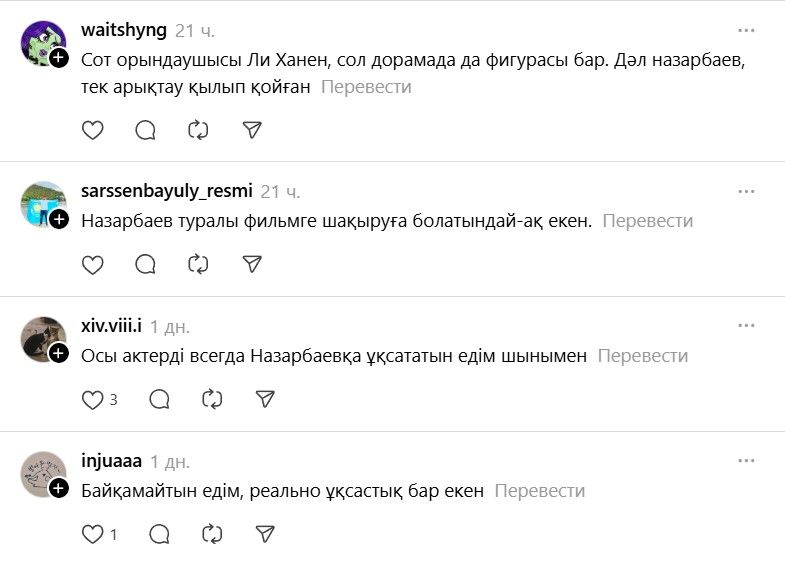
Task: Reply to injuaaa's comment
Action: click(159, 535)
